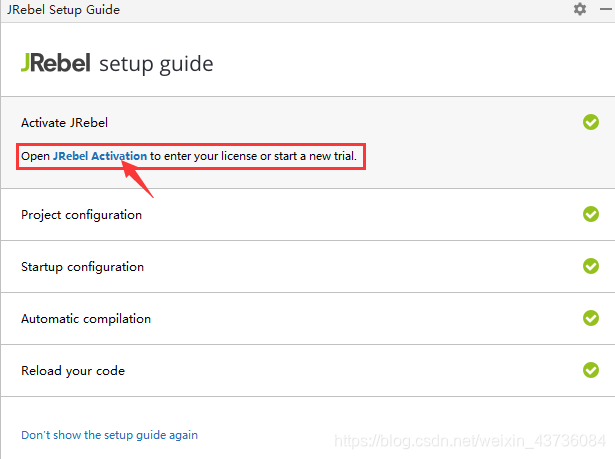Screen dimensions: 615x459
Task: Open the gear settings icon in title bar
Action: [580, 9]
